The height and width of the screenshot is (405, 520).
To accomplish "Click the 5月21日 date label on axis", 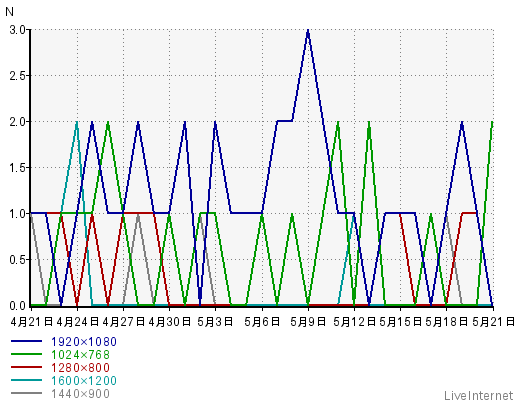I will [x=493, y=322].
